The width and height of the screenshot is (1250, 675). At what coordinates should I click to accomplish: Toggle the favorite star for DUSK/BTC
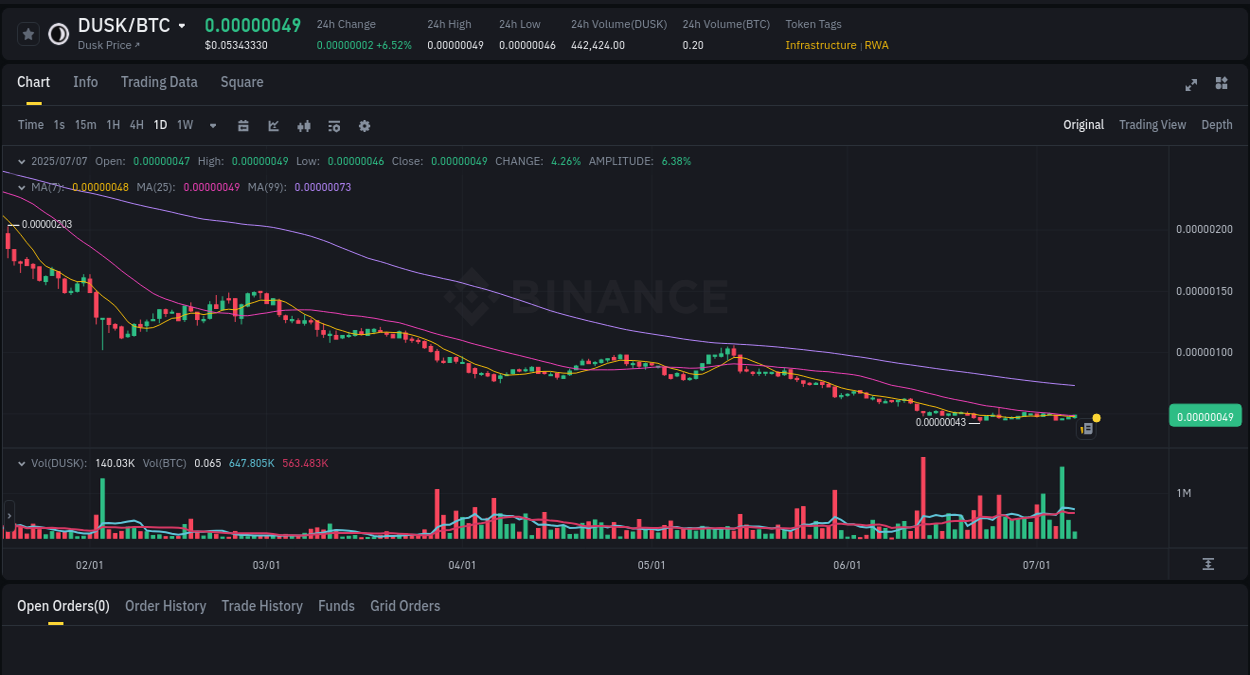tap(28, 33)
